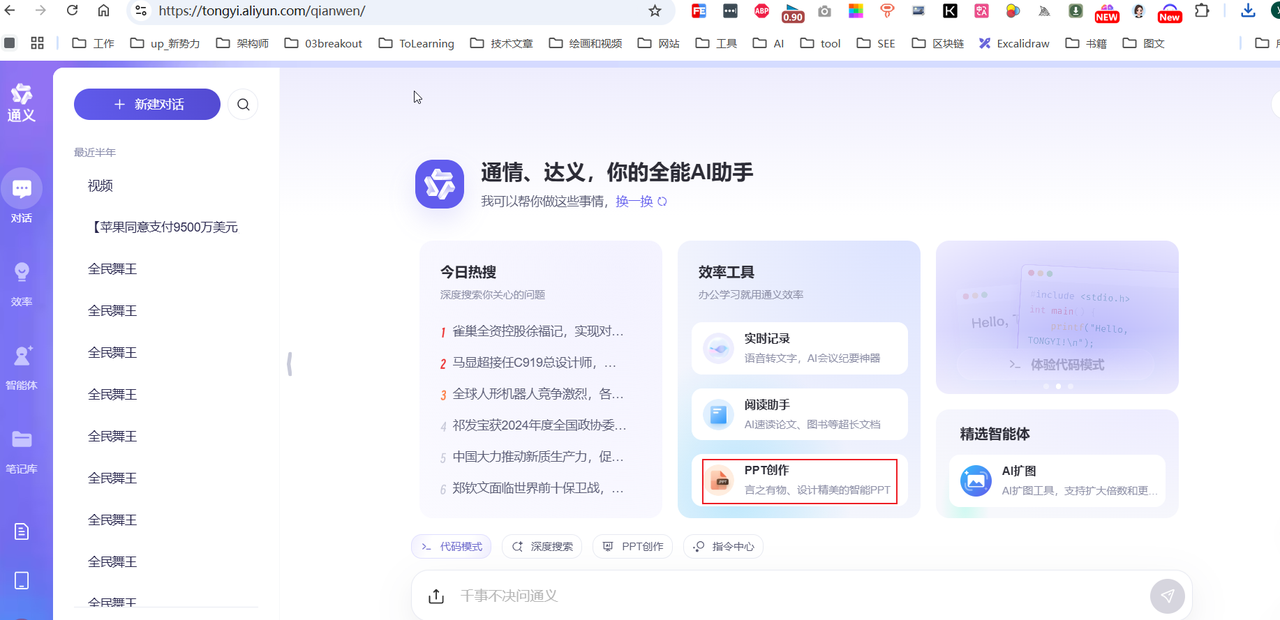
Task: Open hot search 雀巢全资控股徐福记
Action: [x=532, y=331]
